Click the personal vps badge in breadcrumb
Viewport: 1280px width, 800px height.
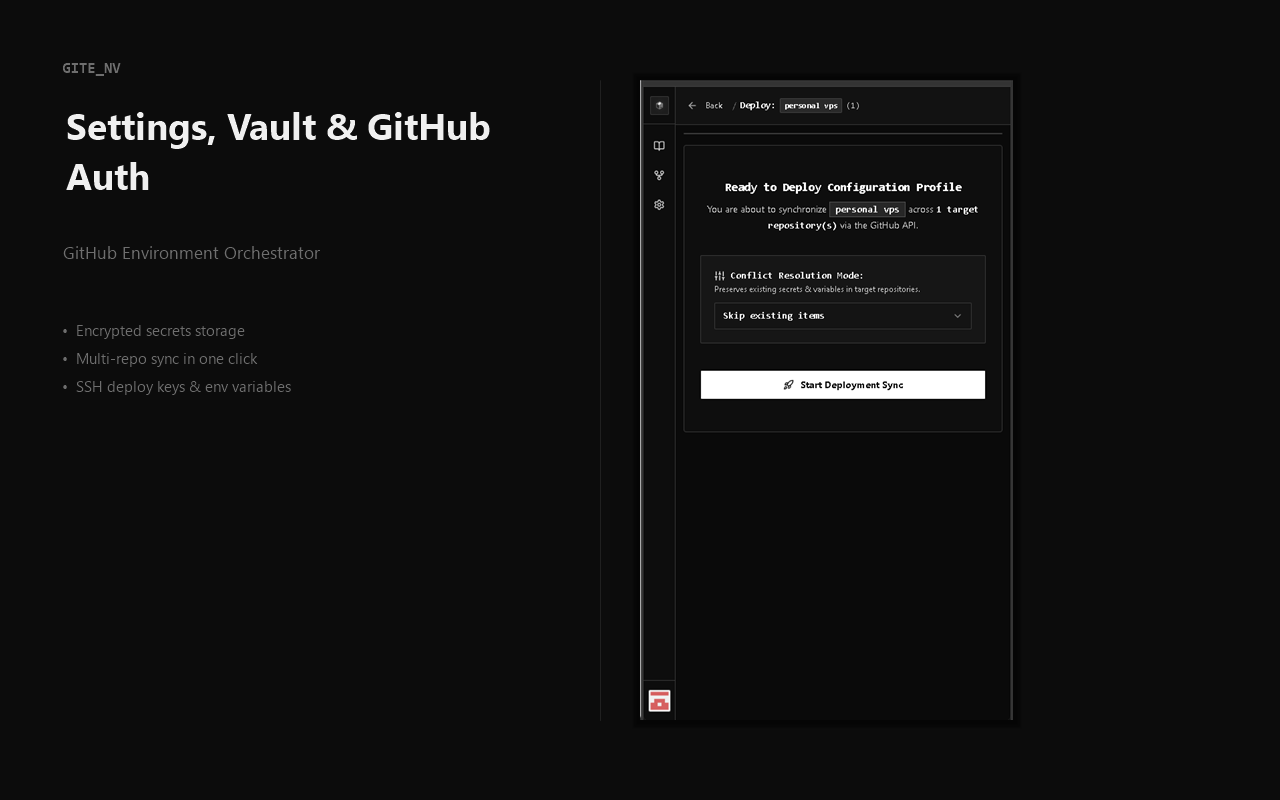pyautogui.click(x=811, y=105)
